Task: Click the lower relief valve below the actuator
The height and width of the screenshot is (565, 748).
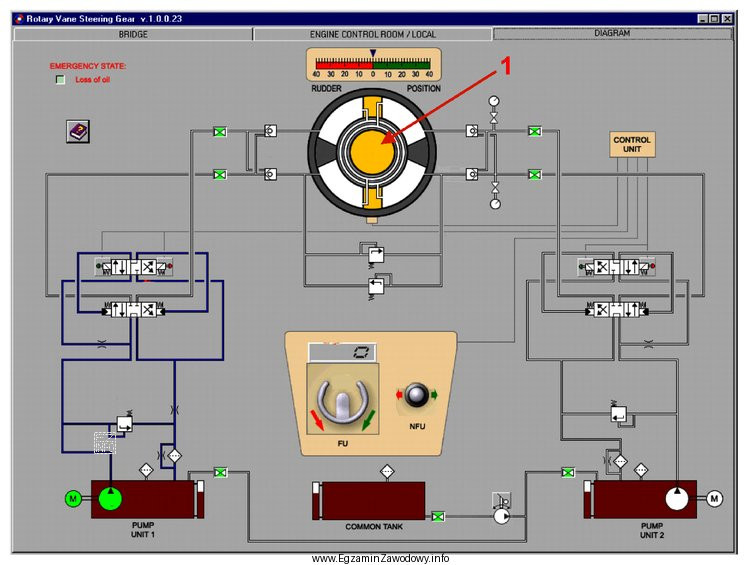Action: click(376, 286)
